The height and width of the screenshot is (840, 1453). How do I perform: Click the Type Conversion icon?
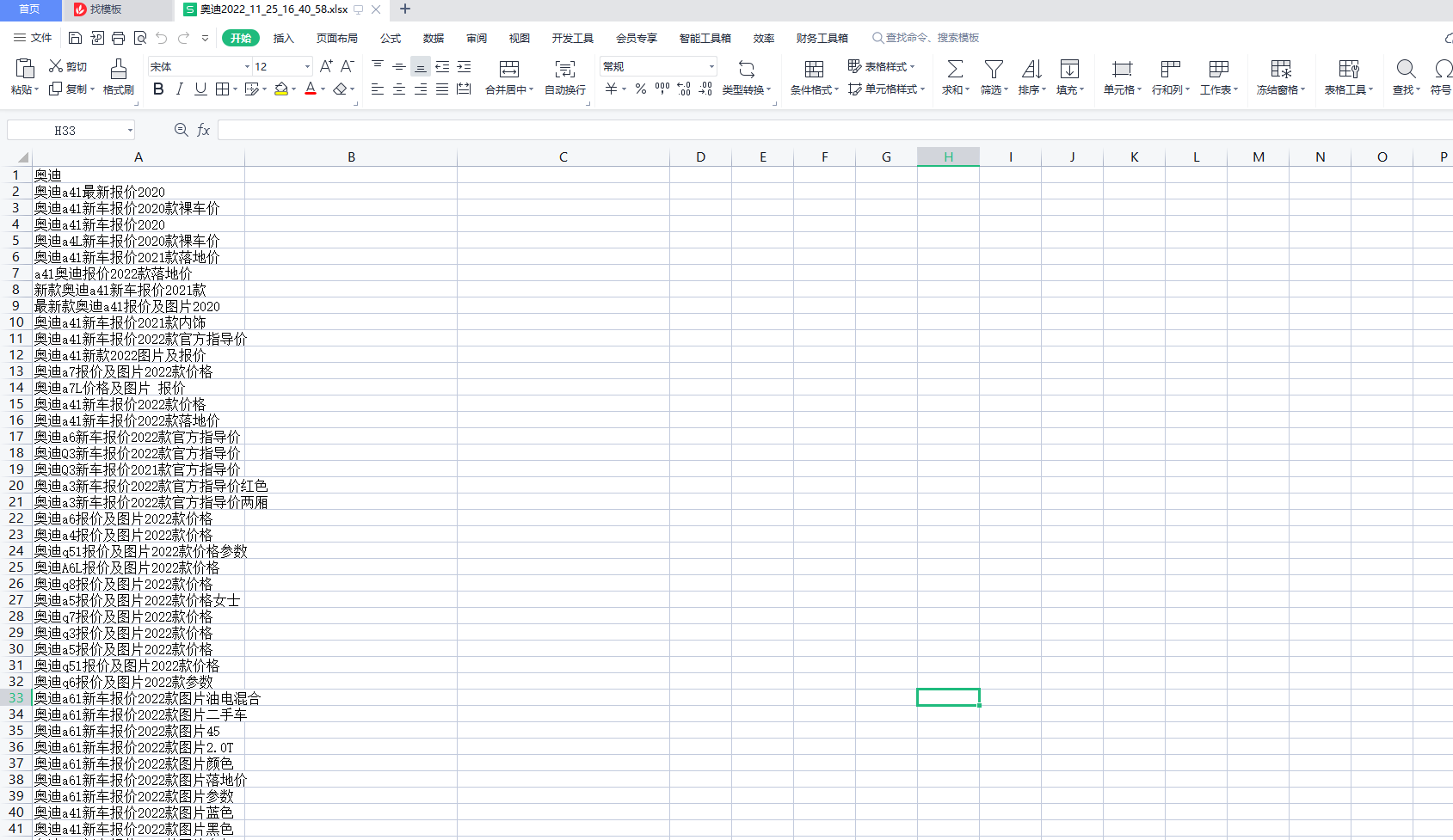pyautogui.click(x=747, y=69)
